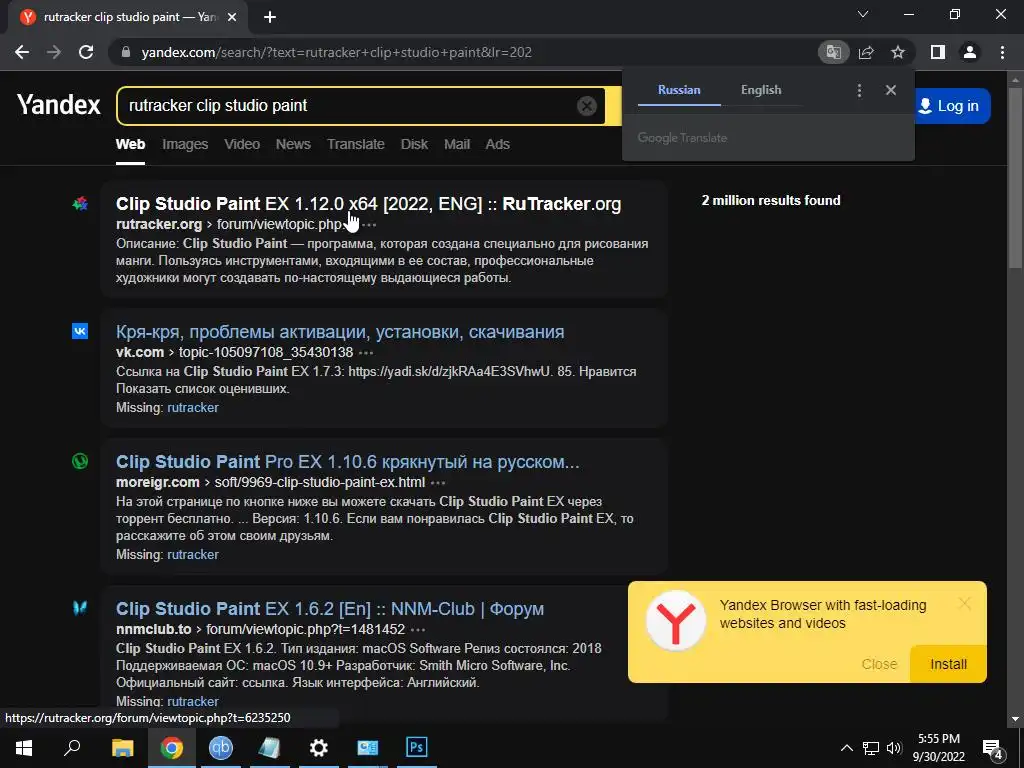Open options dots next to rutracker.org result URL
This screenshot has width=1024, height=768.
(x=370, y=225)
